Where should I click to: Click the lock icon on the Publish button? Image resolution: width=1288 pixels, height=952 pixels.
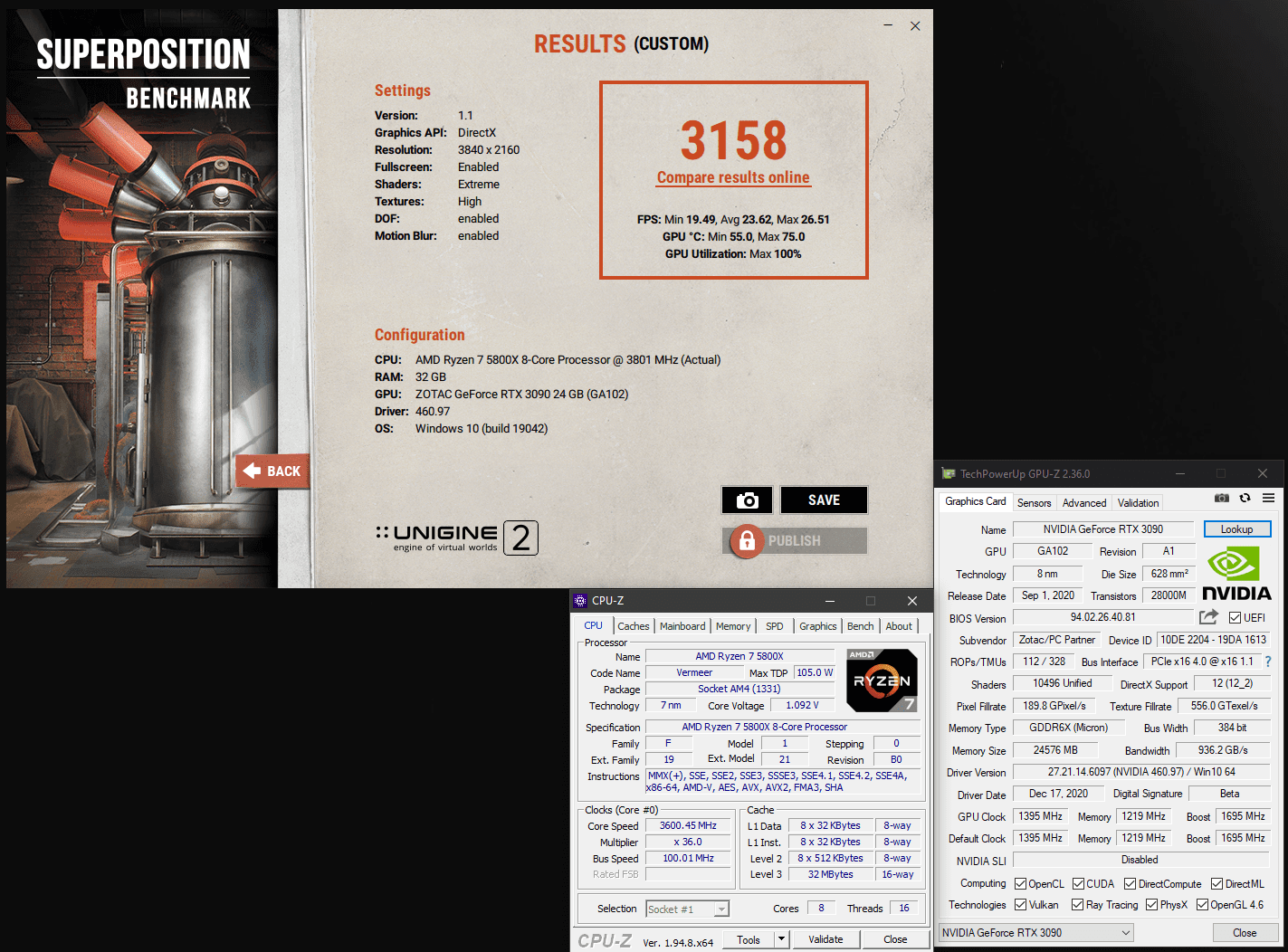click(747, 541)
